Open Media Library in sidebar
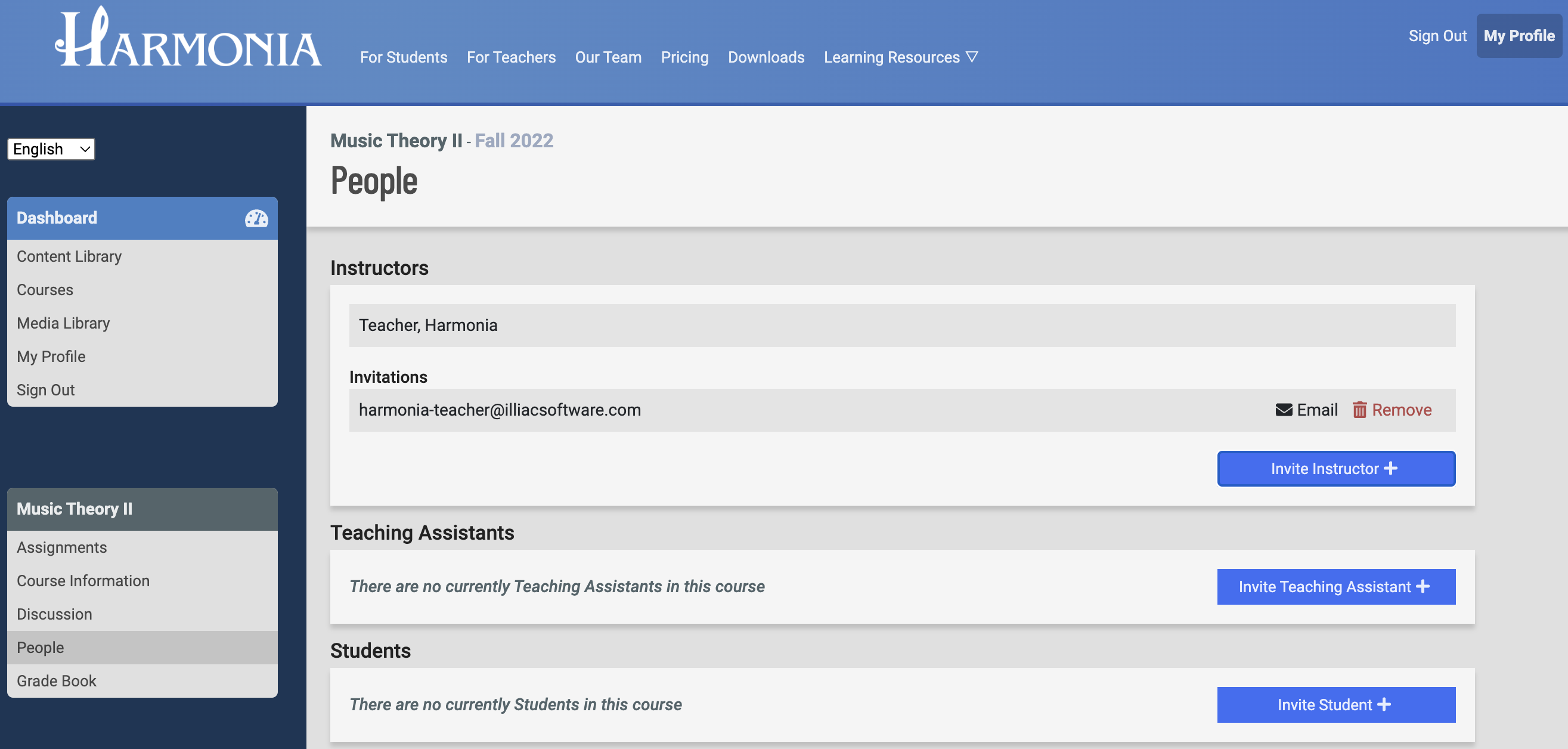Screen dimensions: 1568x749 [142, 323]
